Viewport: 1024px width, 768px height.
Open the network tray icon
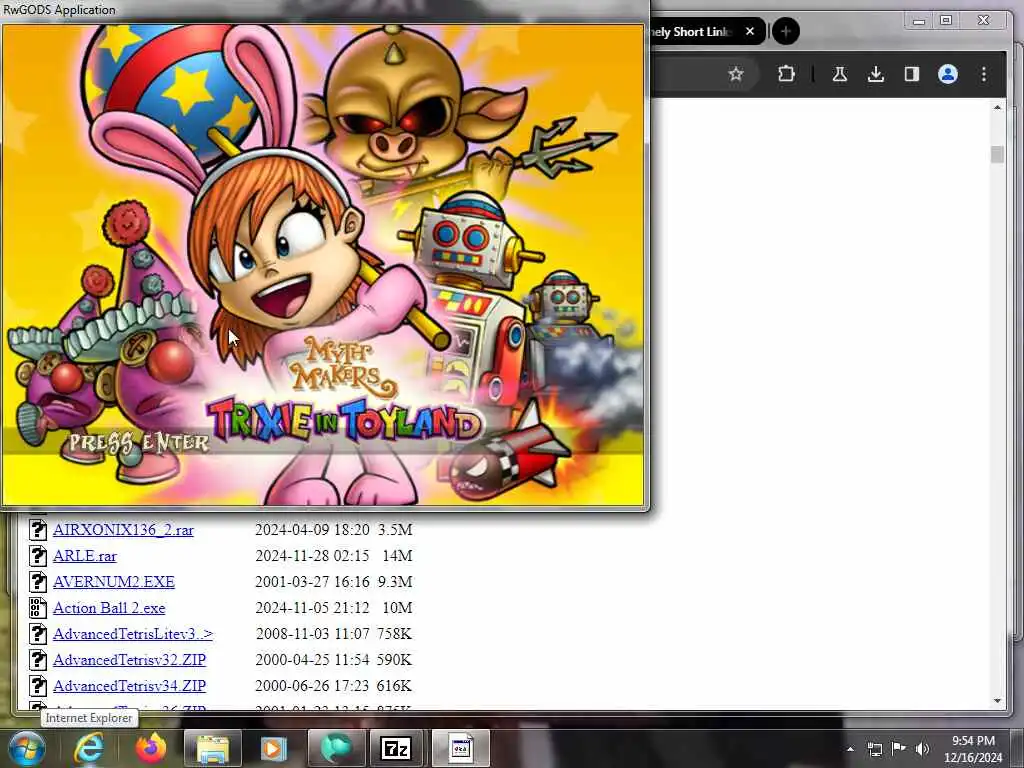(x=874, y=749)
